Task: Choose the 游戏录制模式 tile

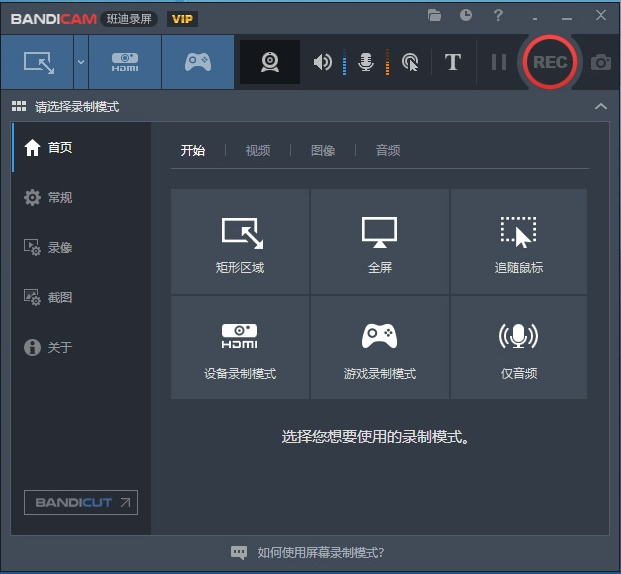Action: click(x=380, y=347)
